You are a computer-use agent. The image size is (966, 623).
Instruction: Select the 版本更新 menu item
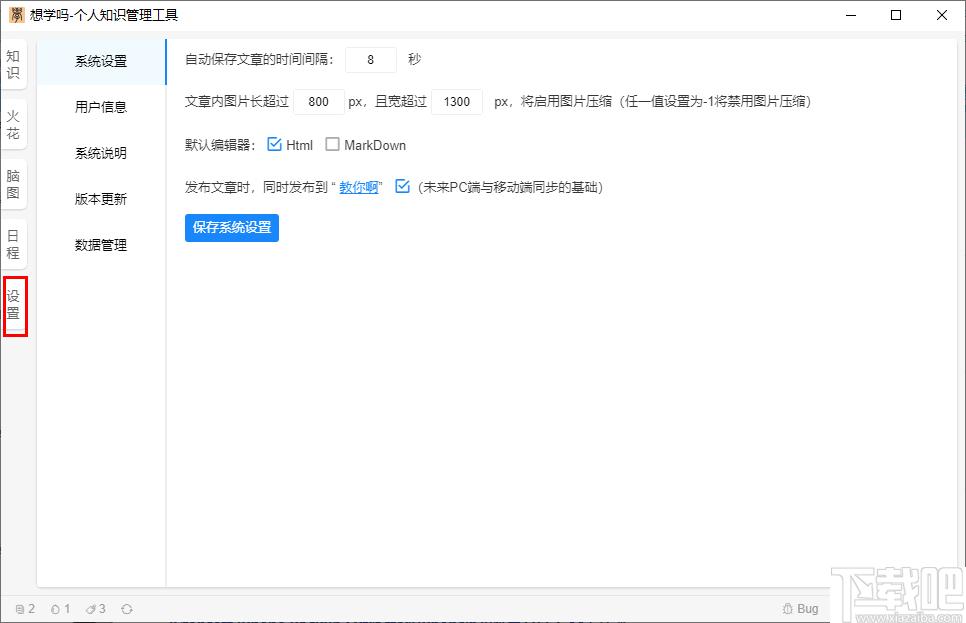point(101,199)
